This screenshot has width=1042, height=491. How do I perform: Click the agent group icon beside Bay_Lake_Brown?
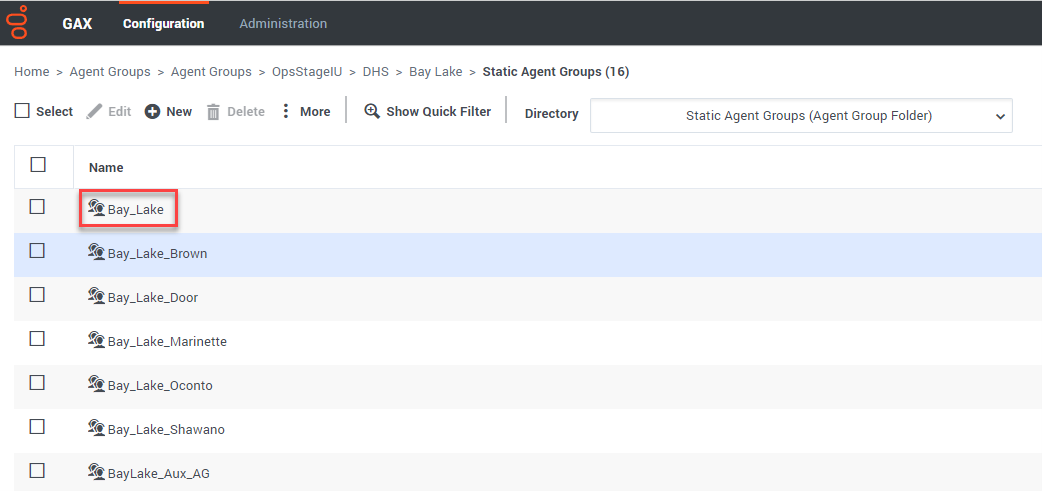(96, 253)
